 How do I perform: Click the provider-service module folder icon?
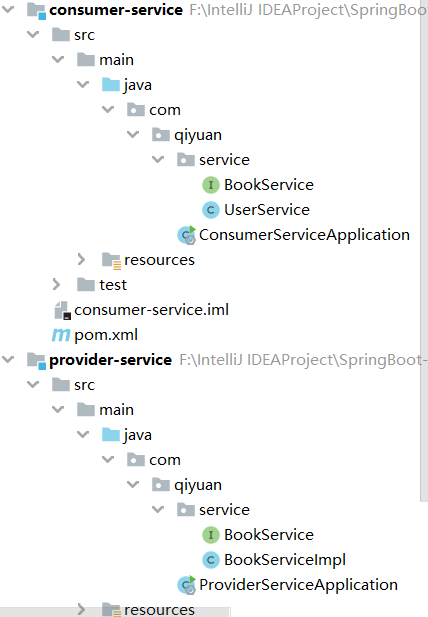[x=36, y=360]
